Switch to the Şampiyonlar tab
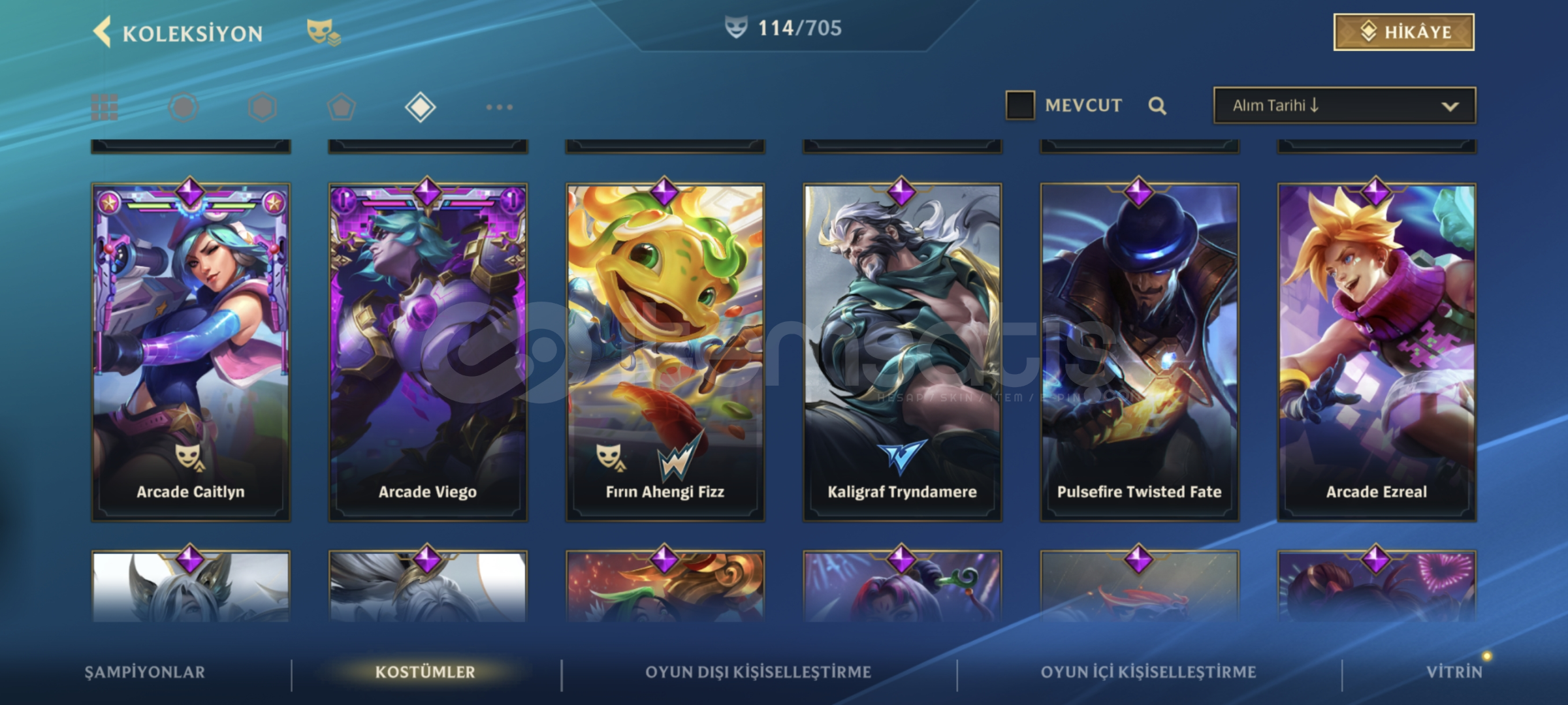Screen dimensions: 1568x705 click(x=145, y=672)
